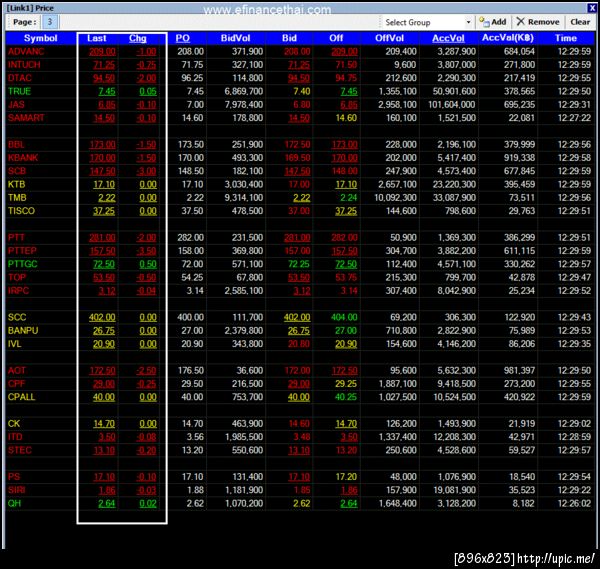
Task: Click the Chg column header
Action: [137, 38]
